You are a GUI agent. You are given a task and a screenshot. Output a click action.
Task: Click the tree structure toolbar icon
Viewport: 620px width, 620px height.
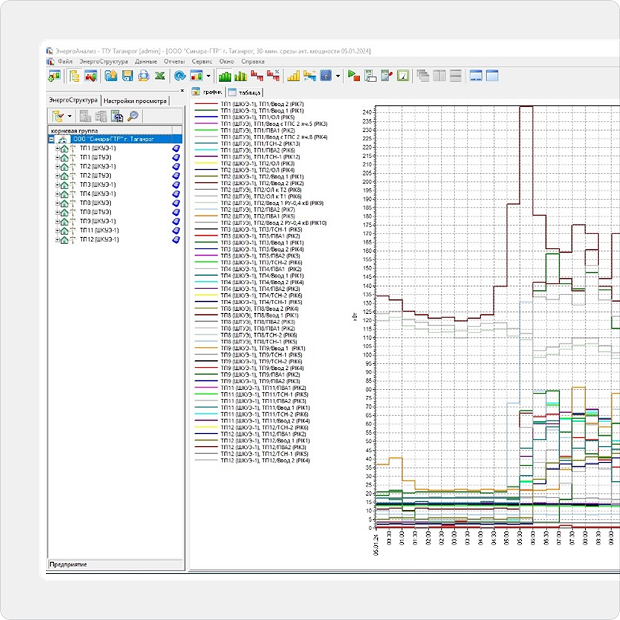point(74,76)
